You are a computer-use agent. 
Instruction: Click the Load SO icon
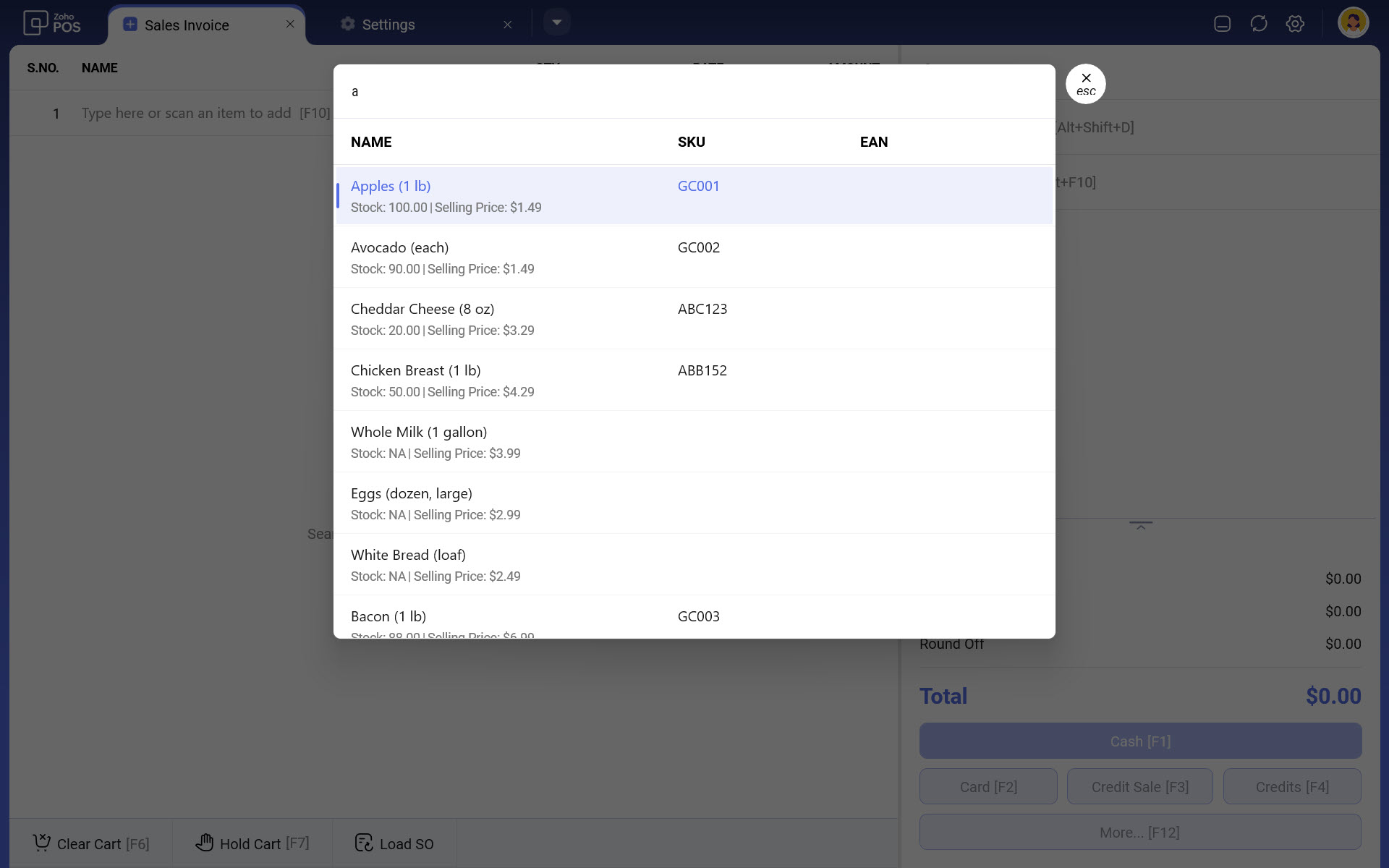[364, 843]
